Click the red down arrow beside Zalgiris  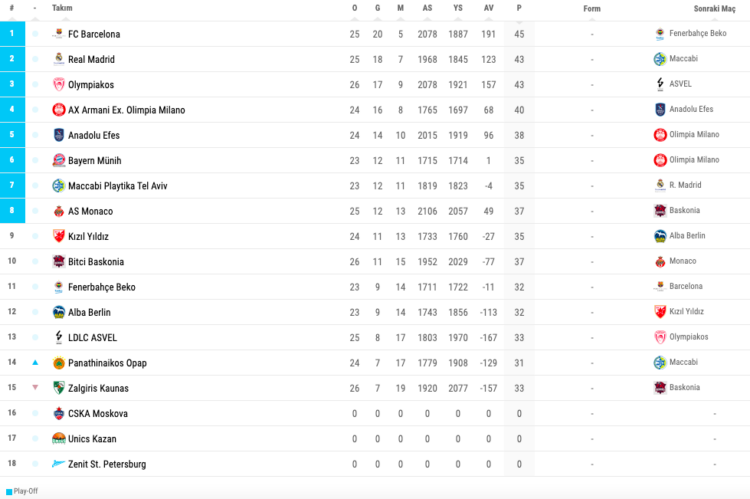35,388
